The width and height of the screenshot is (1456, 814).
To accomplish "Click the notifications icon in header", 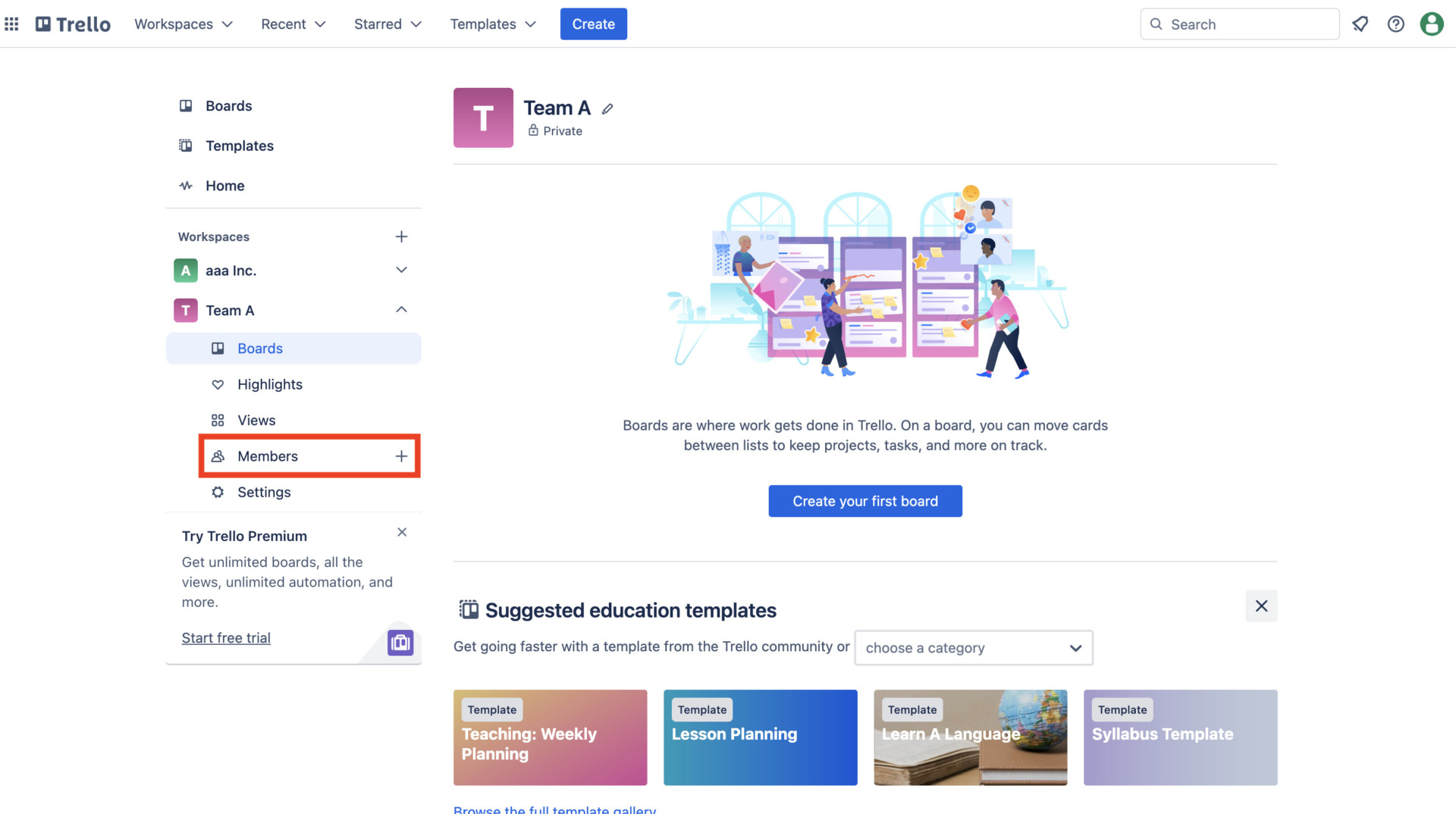I will point(1360,24).
